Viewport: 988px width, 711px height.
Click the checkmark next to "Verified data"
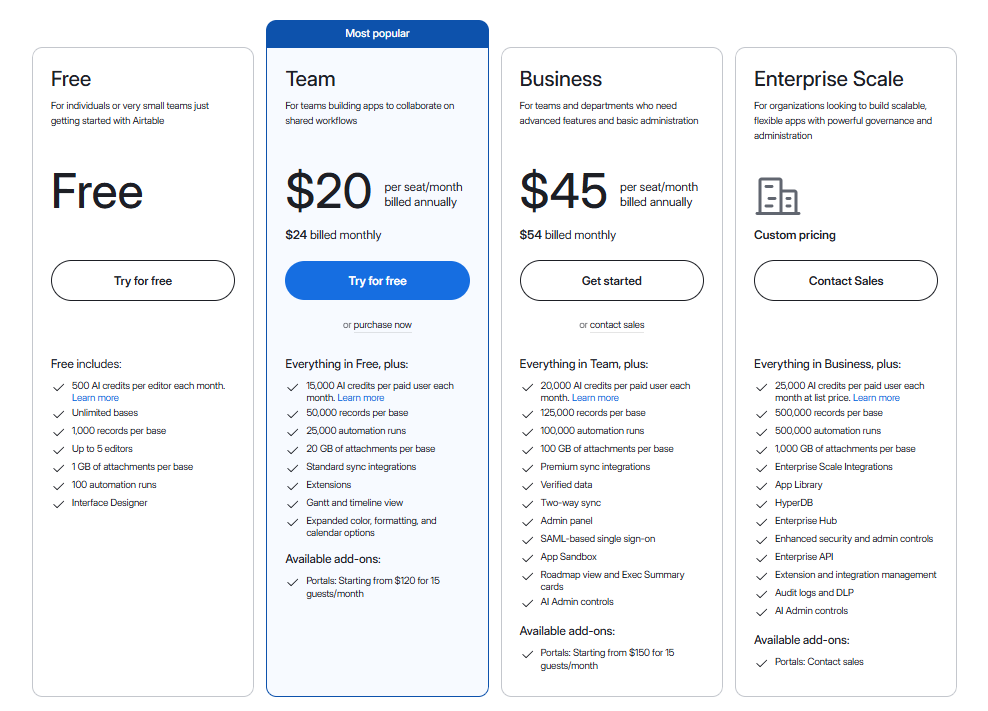coord(527,484)
